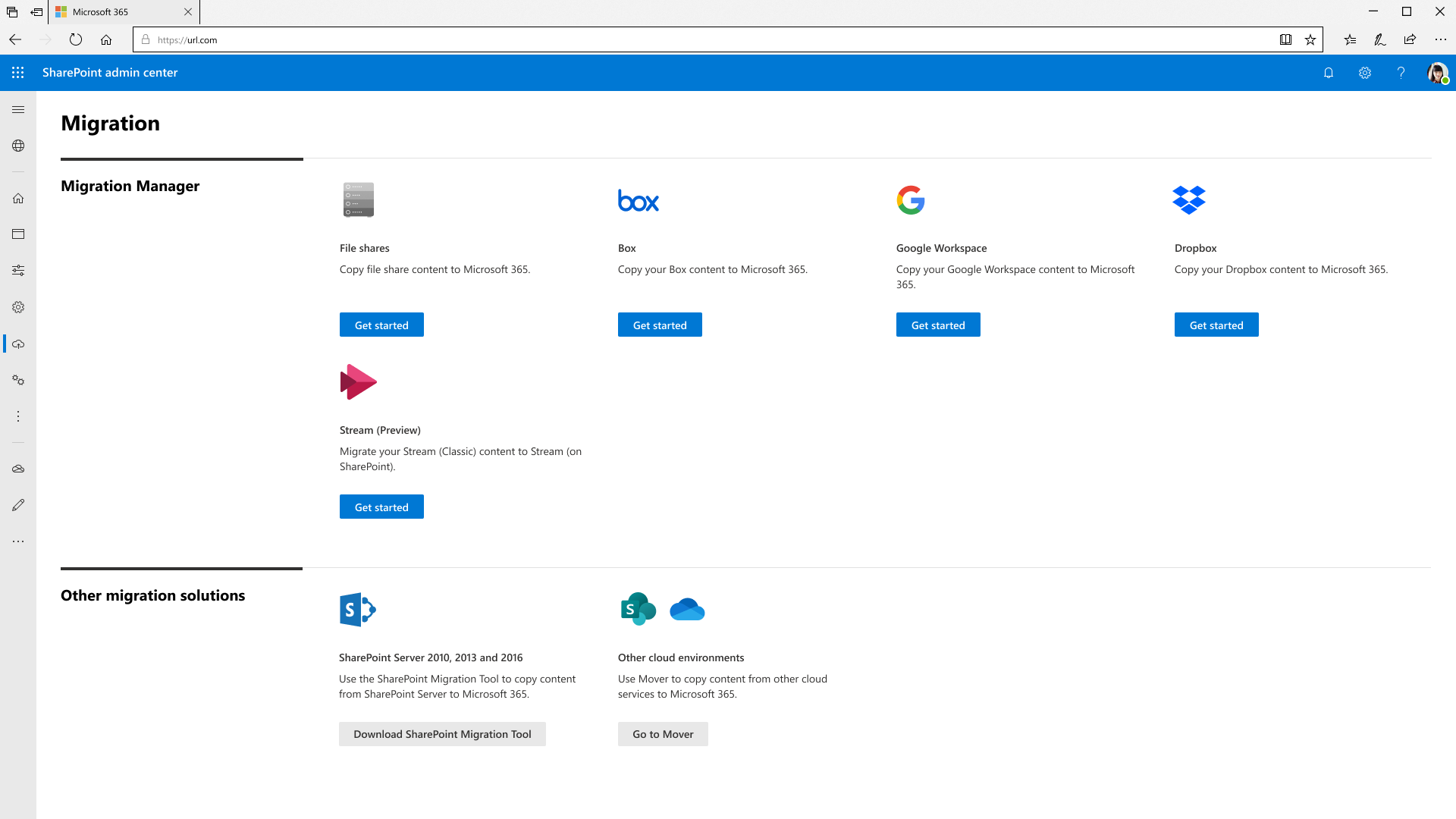Collapse the navigation hamburger menu
The height and width of the screenshot is (819, 1456).
18,110
